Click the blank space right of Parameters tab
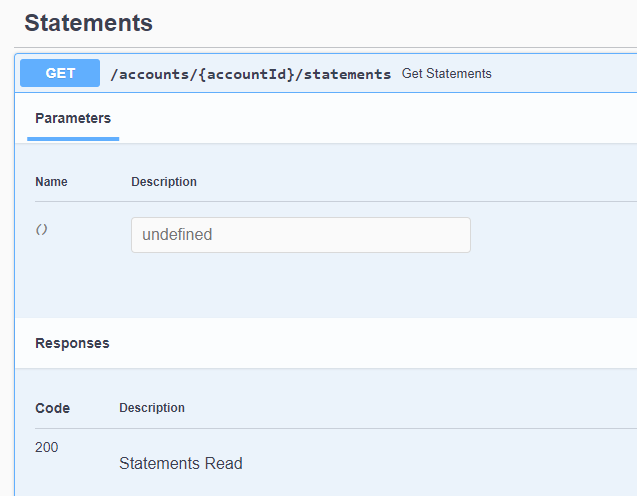 pyautogui.click(x=378, y=118)
